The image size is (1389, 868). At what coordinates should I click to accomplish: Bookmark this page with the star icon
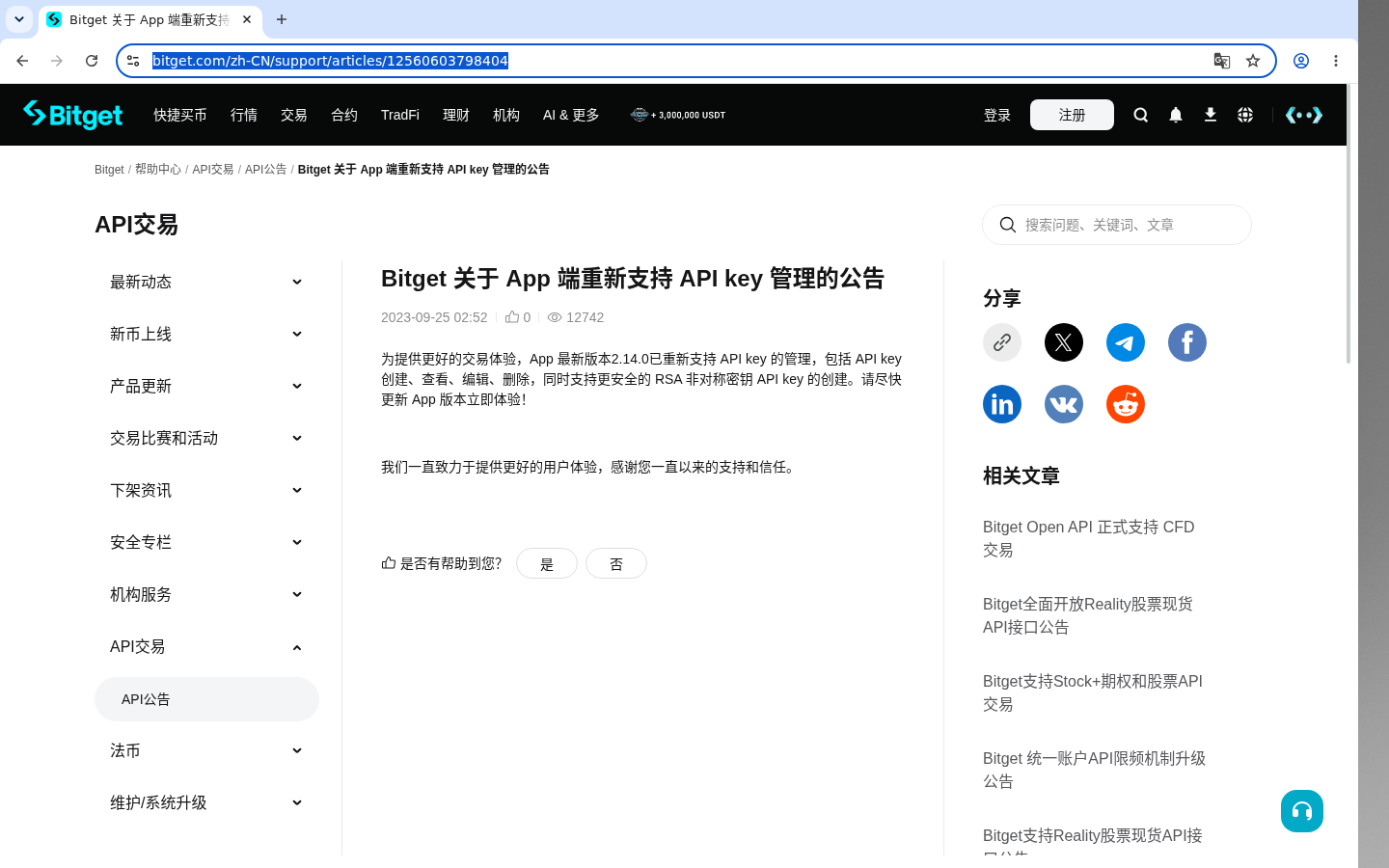click(1253, 61)
